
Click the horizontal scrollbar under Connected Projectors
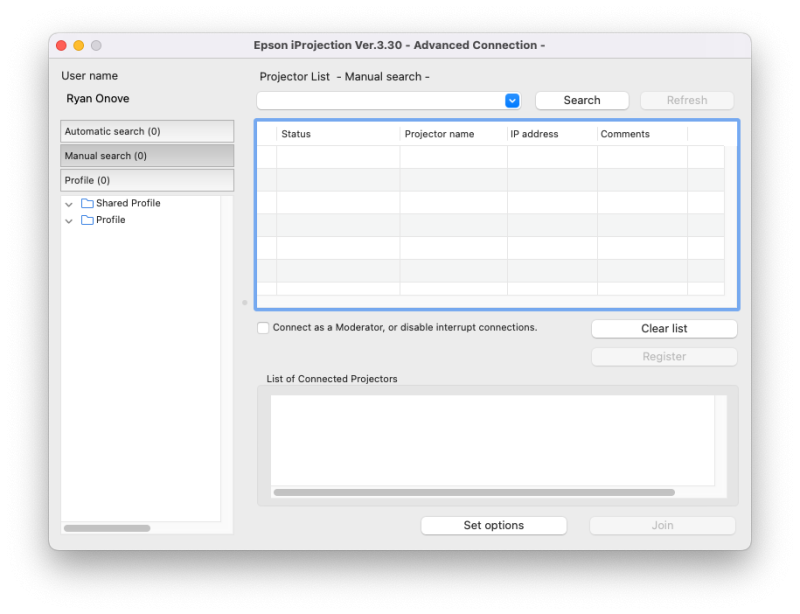(474, 492)
